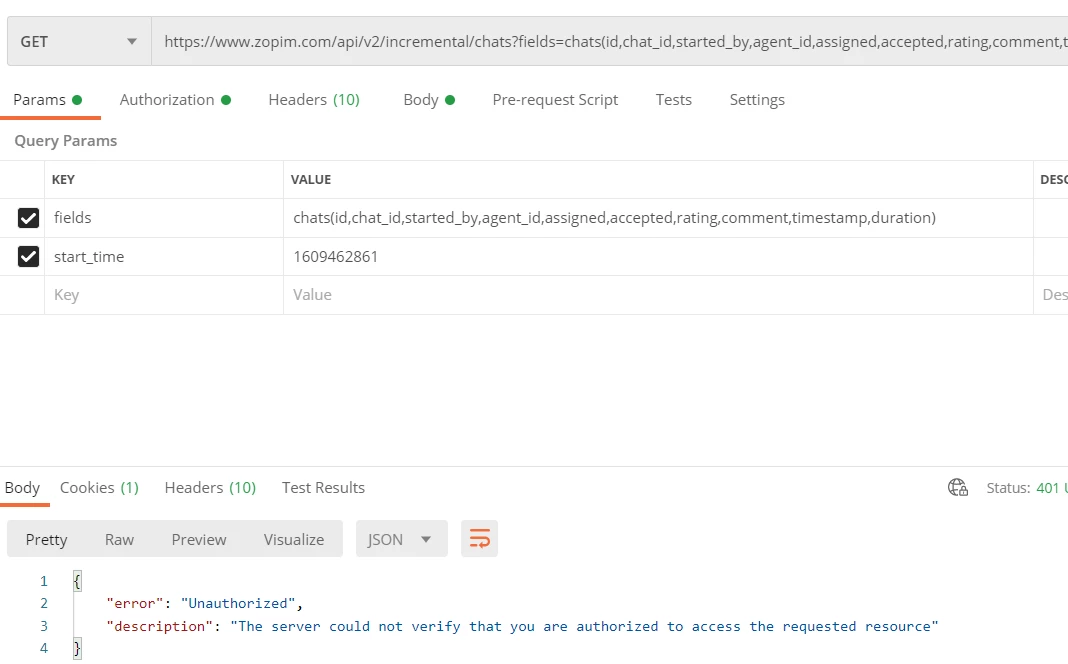
Task: Click the Status: 401 text
Action: pos(1026,488)
